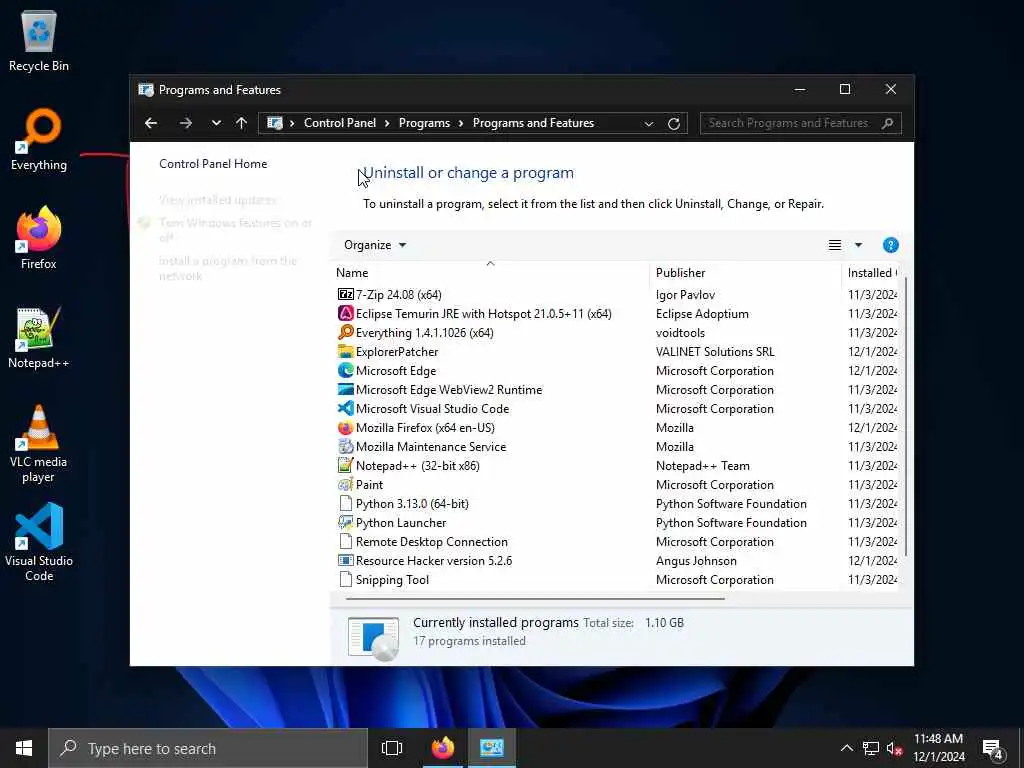Click the Microsoft Visual Studio Code list icon
Image resolution: width=1024 pixels, height=768 pixels.
(x=345, y=408)
